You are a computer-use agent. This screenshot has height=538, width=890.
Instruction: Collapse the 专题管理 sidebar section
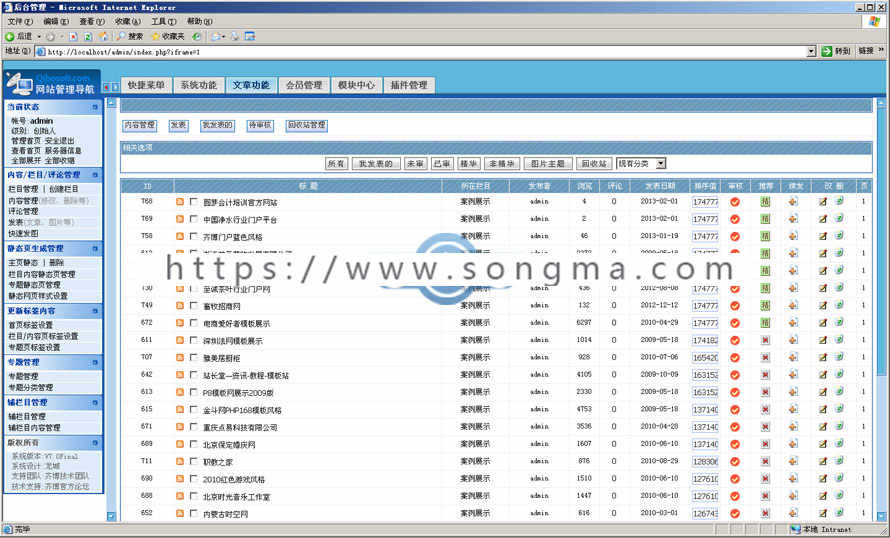pyautogui.click(x=95, y=363)
